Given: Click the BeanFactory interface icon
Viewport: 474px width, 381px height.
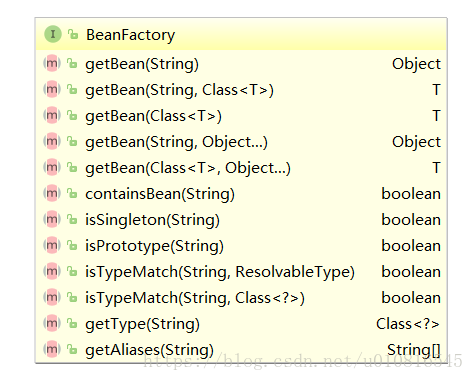Looking at the screenshot, I should [x=53, y=34].
